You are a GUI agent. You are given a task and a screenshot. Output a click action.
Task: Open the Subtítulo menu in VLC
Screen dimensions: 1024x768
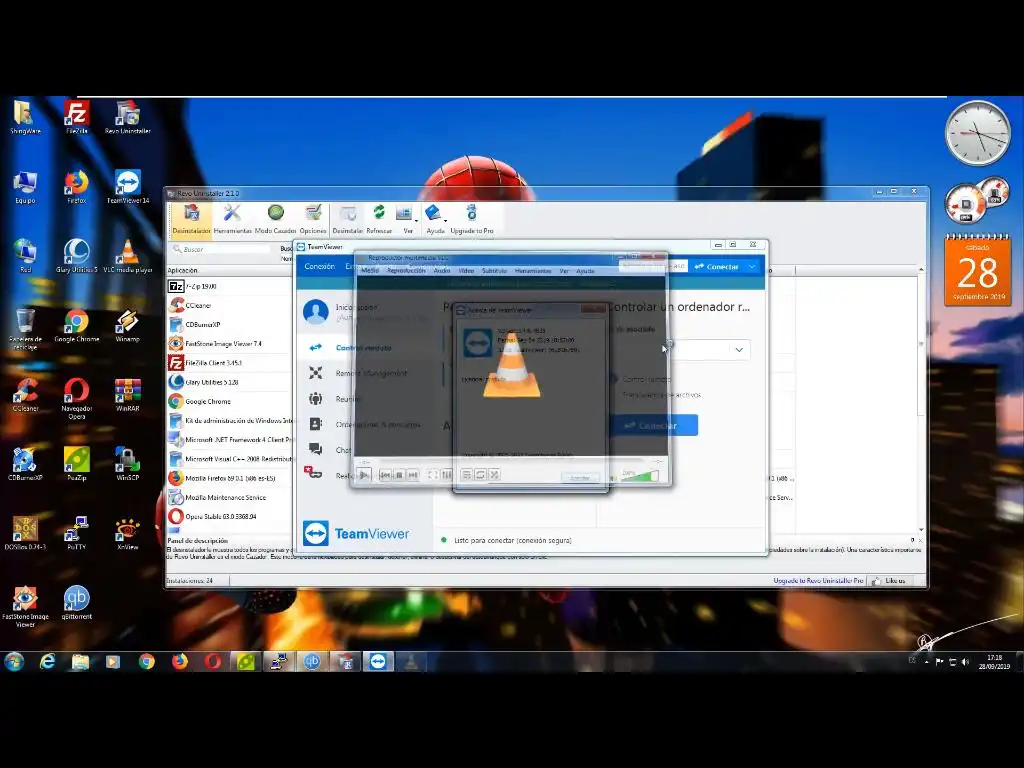tap(494, 270)
